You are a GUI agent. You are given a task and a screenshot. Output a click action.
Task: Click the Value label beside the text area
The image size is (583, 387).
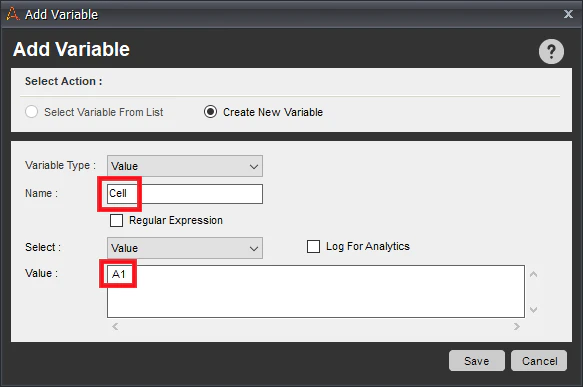[41, 273]
